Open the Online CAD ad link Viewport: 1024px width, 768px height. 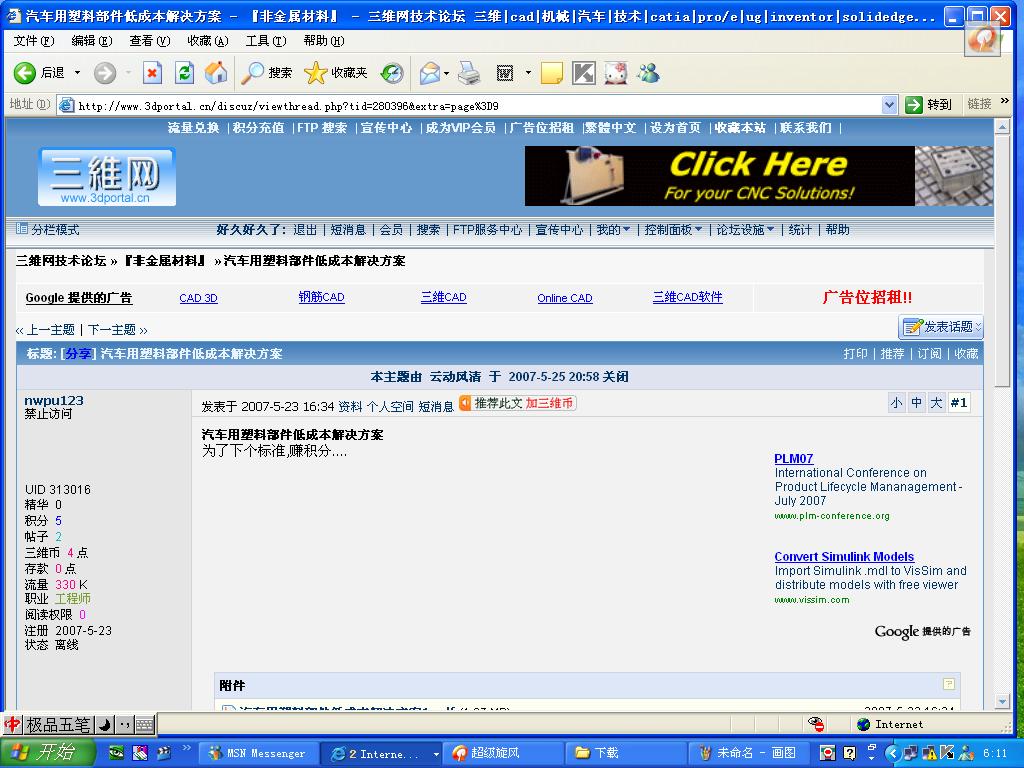[x=565, y=298]
